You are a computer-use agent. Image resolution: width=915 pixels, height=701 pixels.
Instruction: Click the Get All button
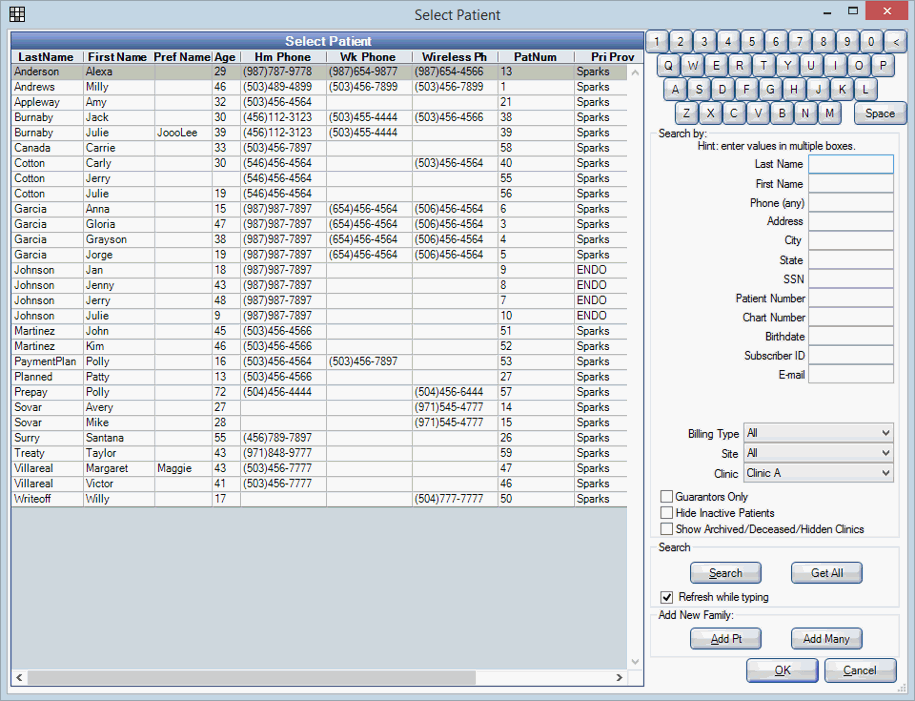pos(826,572)
